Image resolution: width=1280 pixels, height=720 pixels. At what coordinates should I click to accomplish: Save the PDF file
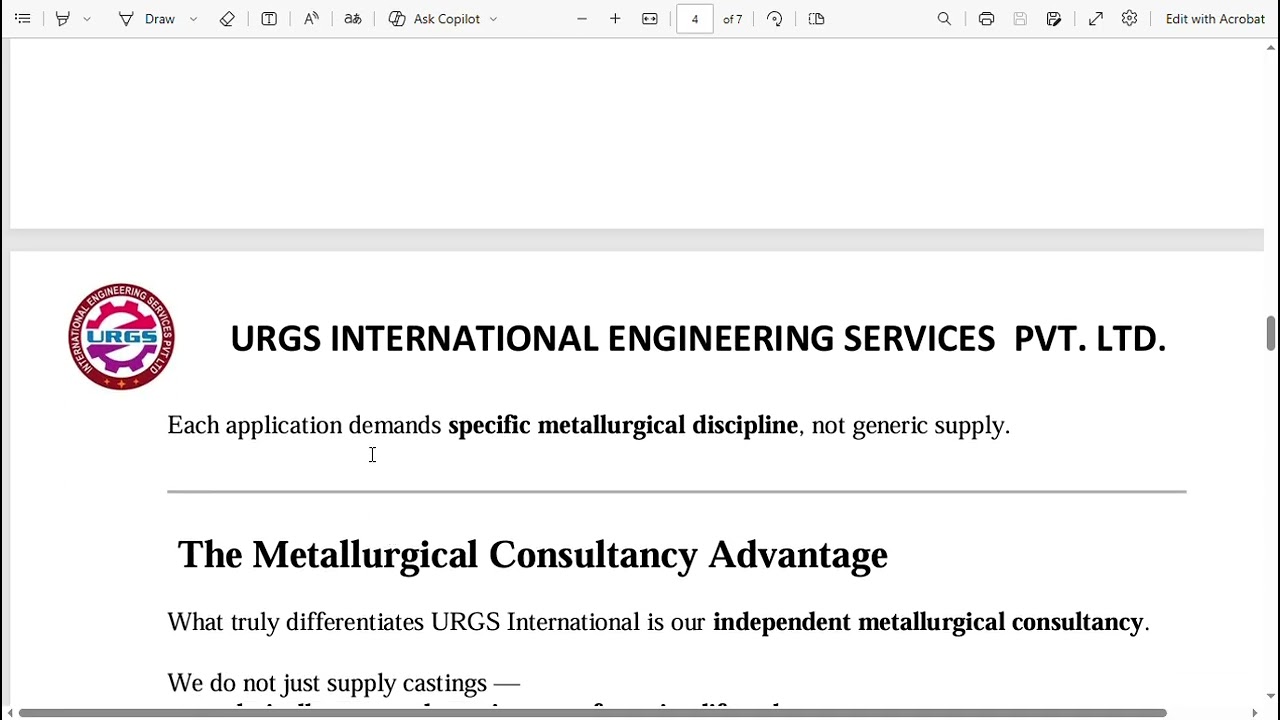(1020, 19)
